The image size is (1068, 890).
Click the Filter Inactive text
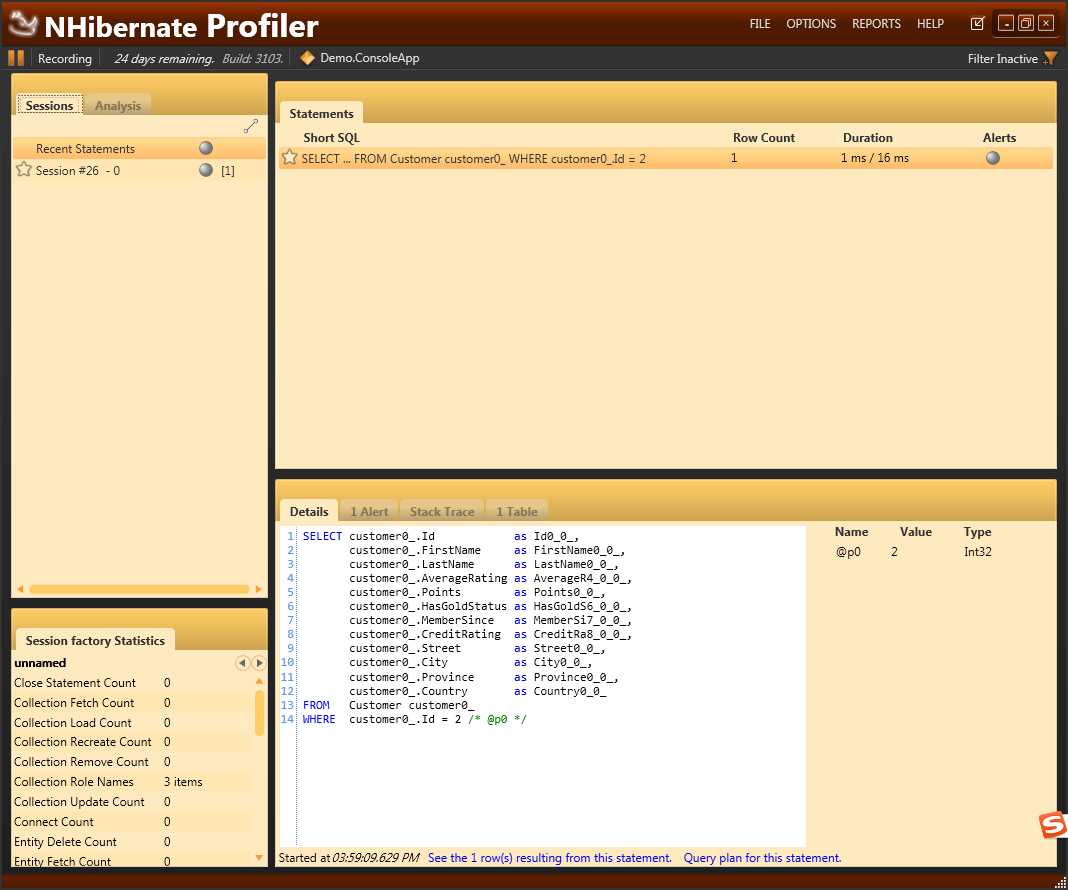click(x=1003, y=59)
